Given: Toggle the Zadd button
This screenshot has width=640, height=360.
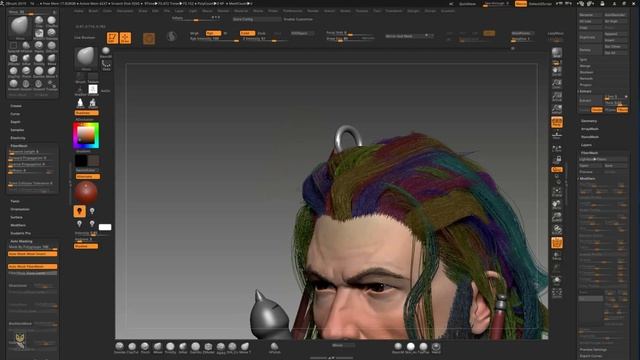Looking at the screenshot, I should (x=247, y=33).
